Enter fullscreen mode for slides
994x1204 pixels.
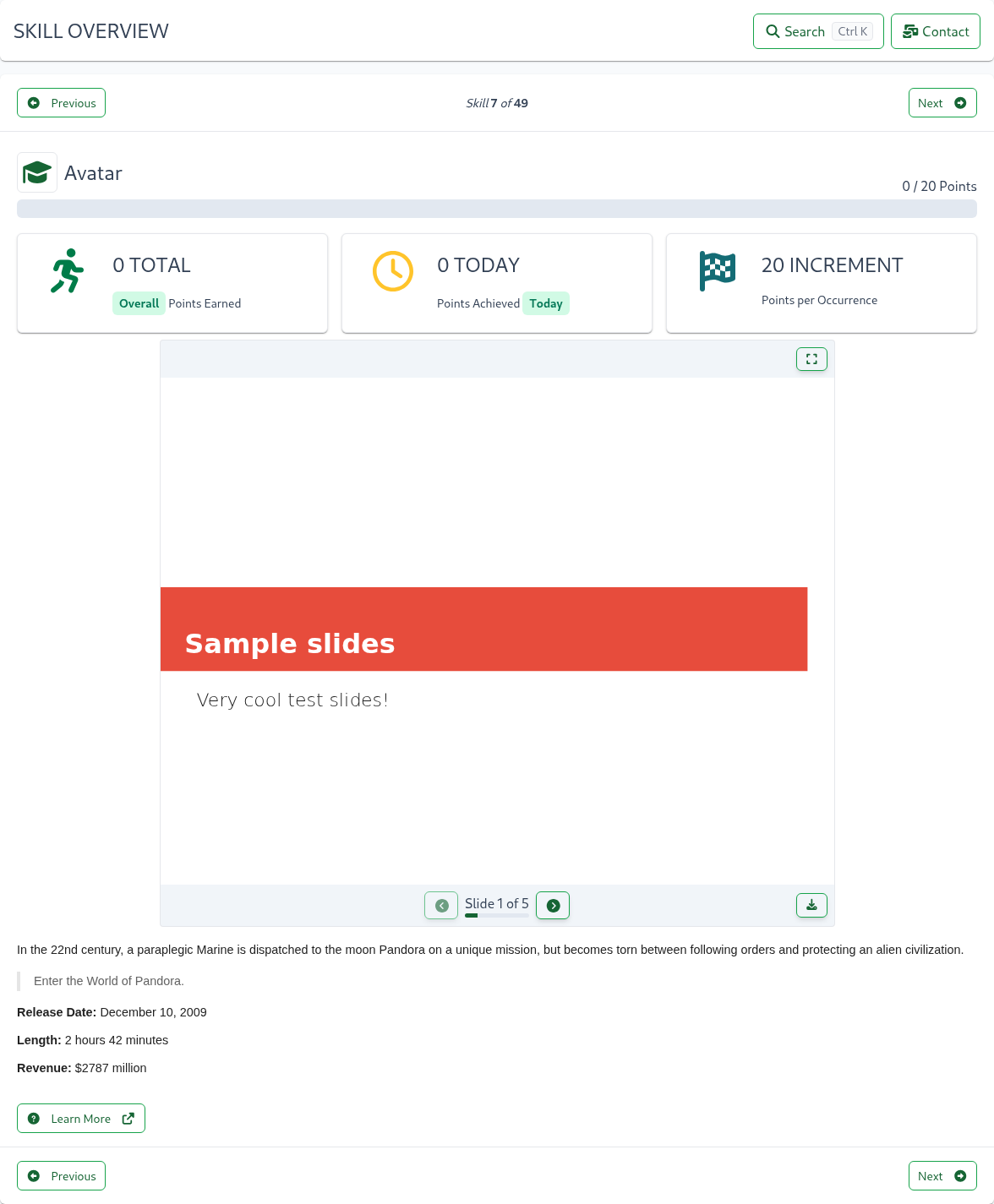[x=811, y=359]
